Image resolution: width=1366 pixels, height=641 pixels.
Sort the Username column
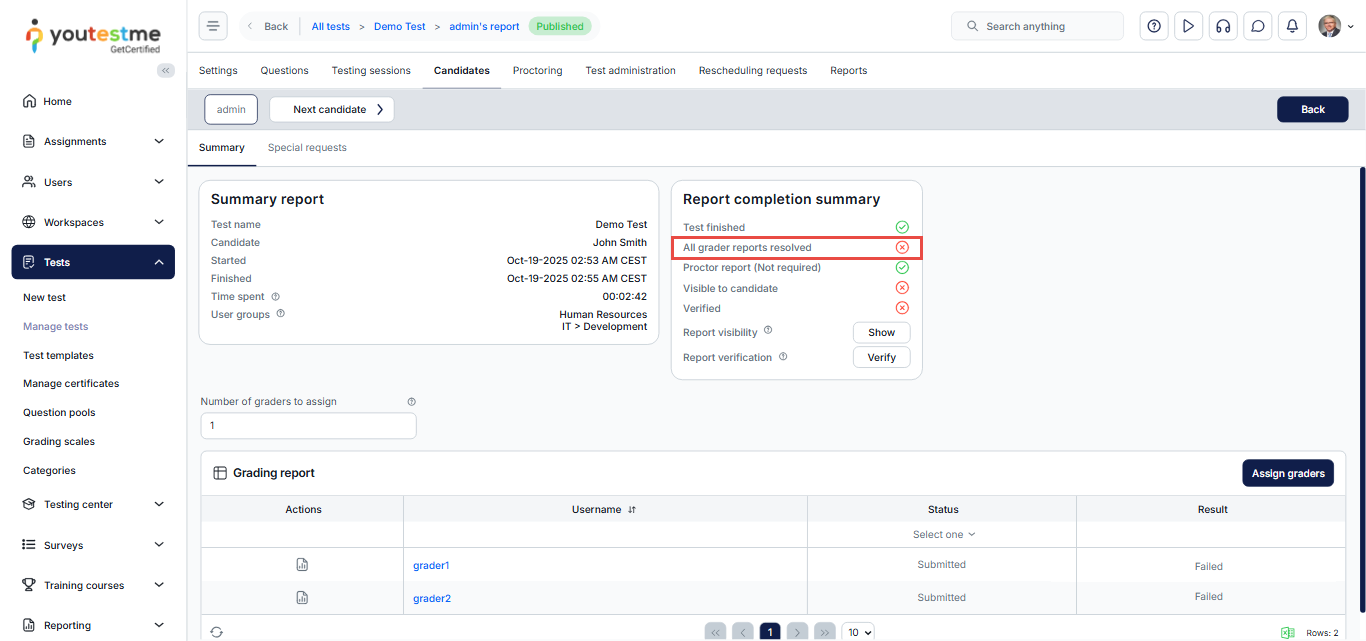point(632,510)
